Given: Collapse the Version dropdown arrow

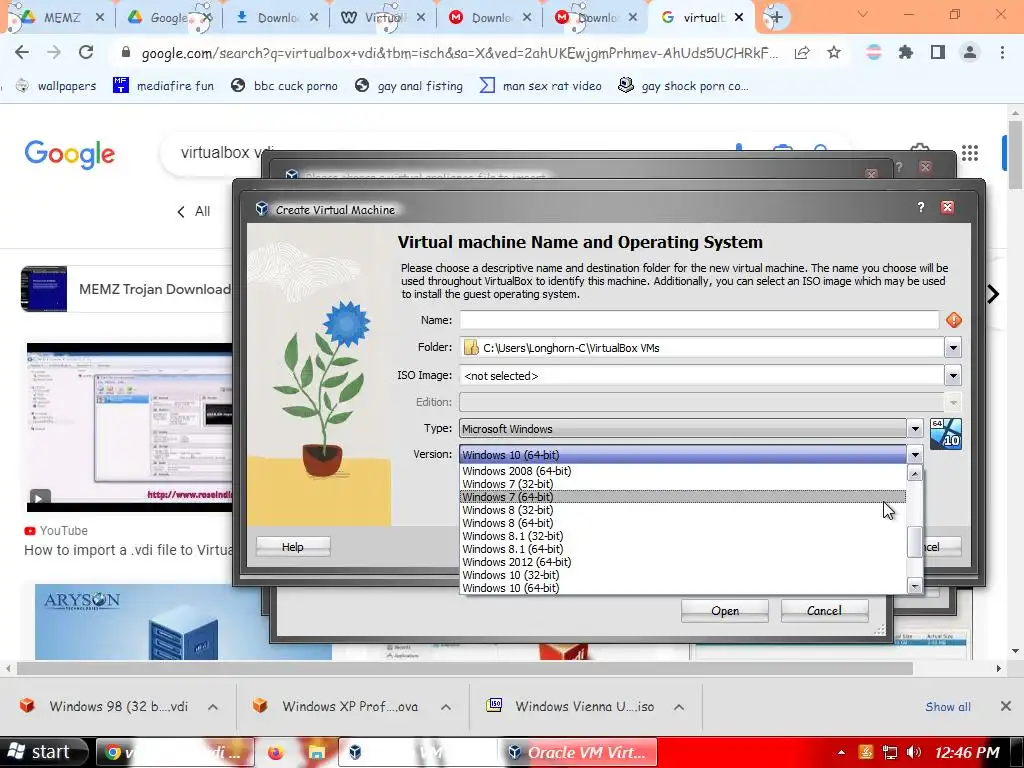Looking at the screenshot, I should [915, 455].
